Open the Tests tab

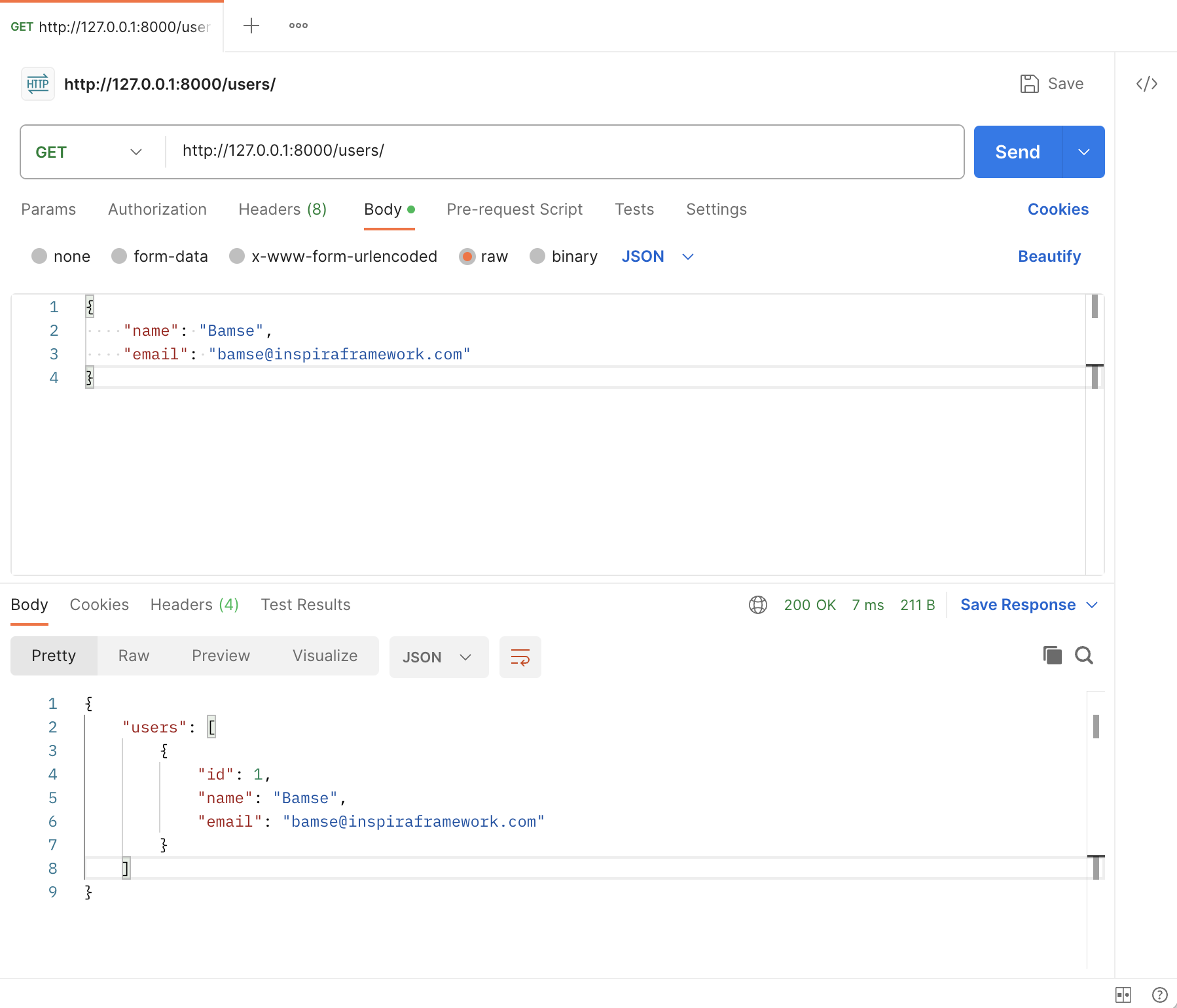[634, 209]
